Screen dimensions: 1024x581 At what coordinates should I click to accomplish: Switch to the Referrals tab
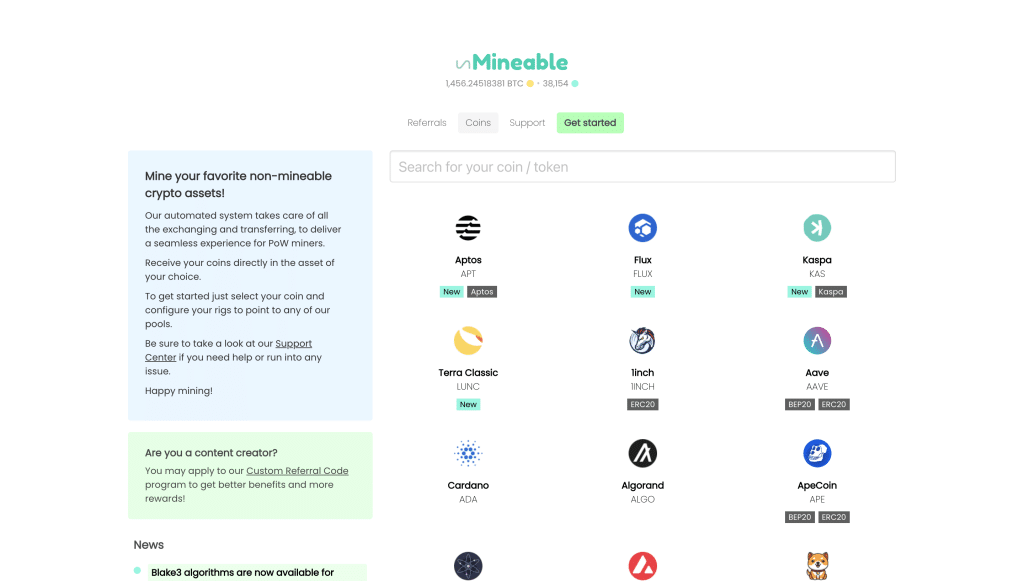pyautogui.click(x=427, y=122)
